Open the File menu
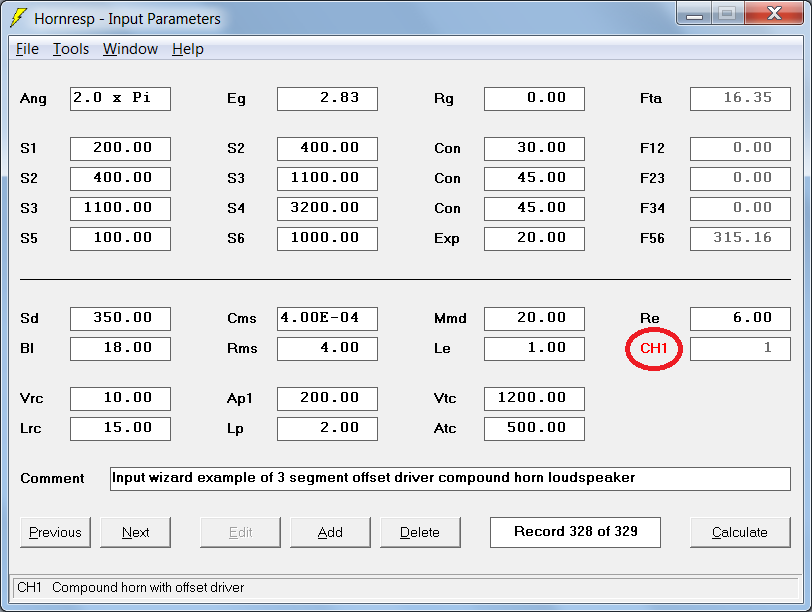 (27, 49)
